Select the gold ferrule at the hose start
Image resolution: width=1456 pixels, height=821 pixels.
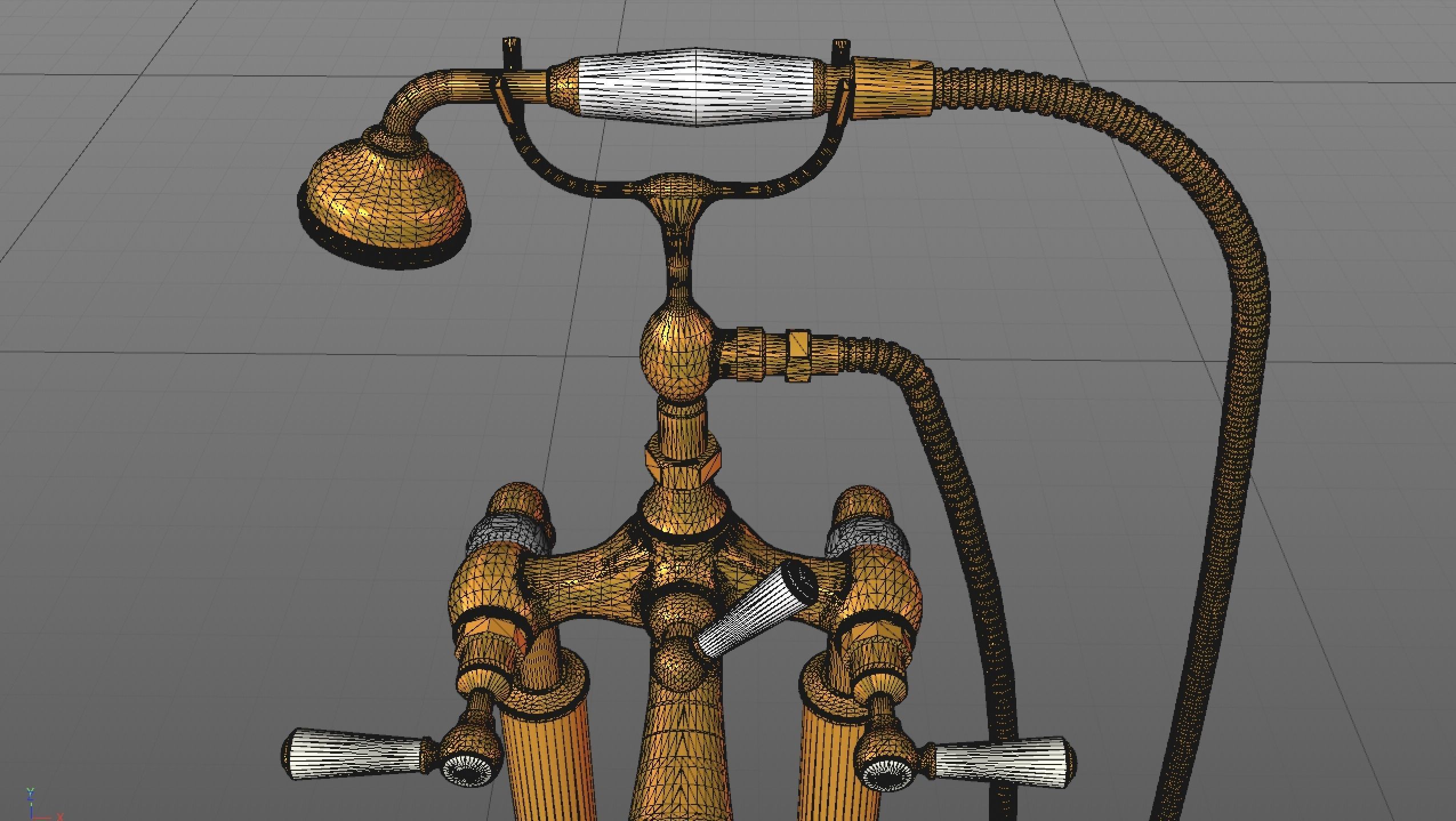click(892, 88)
